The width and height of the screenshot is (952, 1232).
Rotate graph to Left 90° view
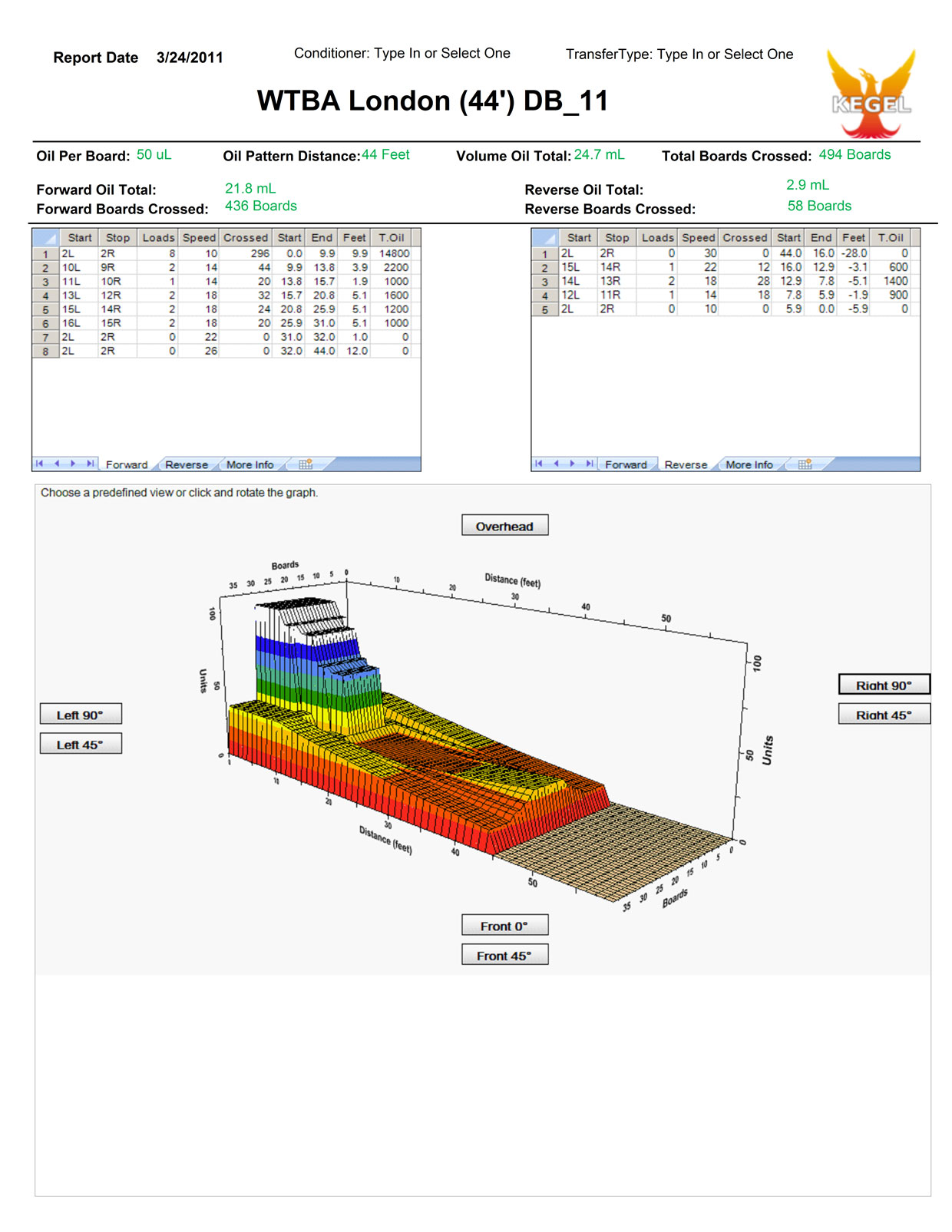(80, 715)
